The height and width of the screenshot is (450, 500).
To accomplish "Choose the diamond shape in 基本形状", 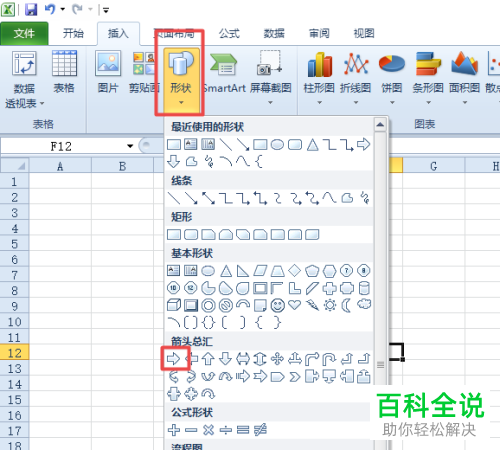I will (295, 270).
